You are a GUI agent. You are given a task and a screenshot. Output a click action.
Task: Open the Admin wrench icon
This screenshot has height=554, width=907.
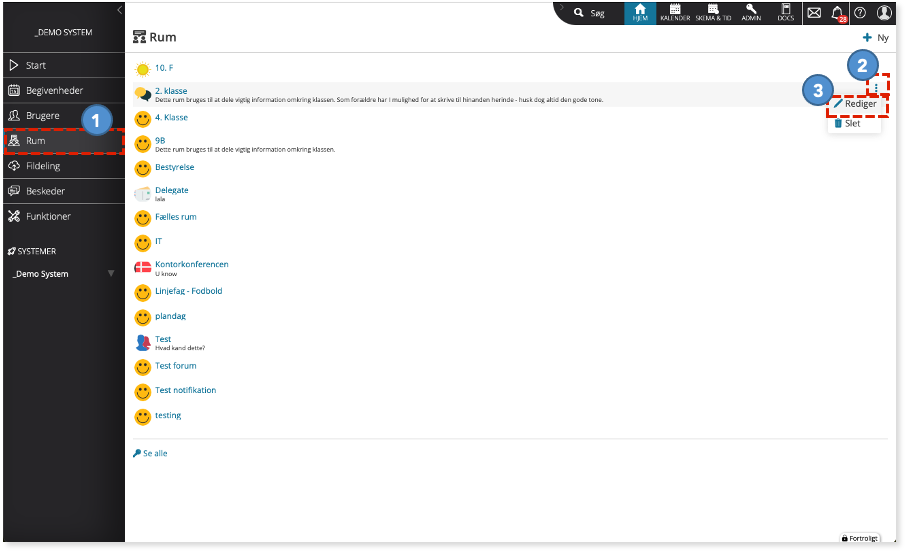[751, 13]
